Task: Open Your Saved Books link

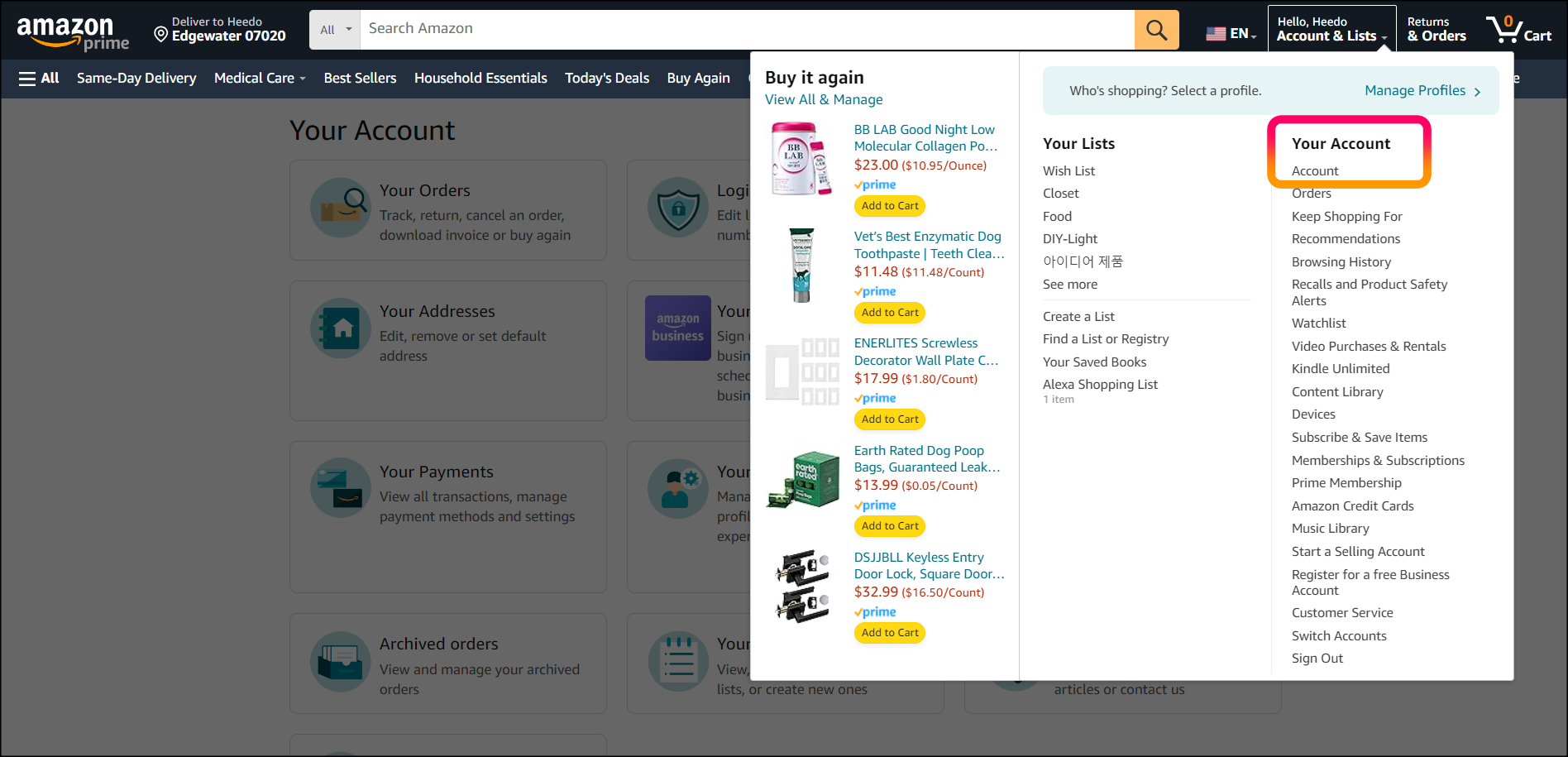Action: [1094, 362]
